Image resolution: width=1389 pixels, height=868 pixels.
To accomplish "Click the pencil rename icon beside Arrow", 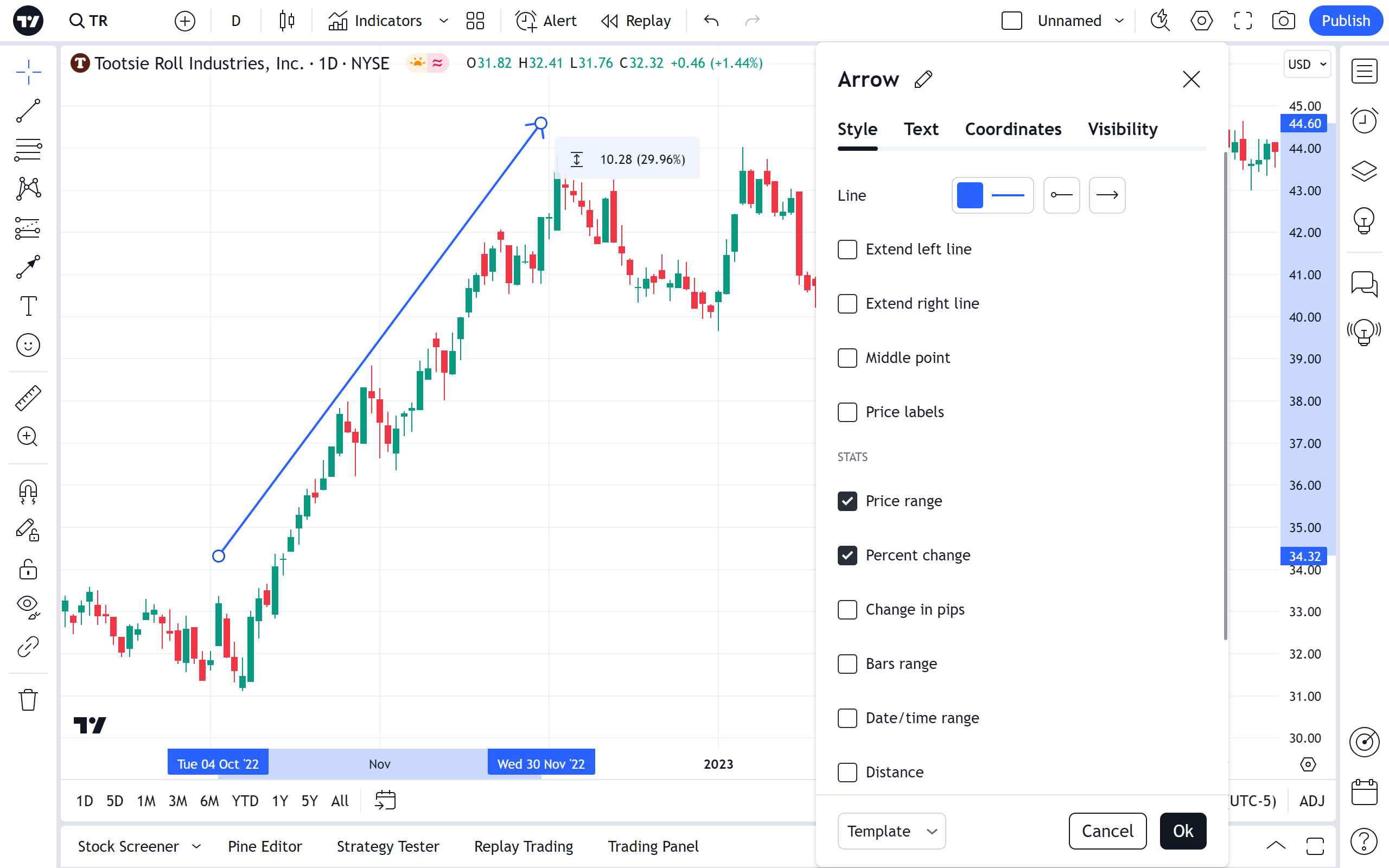I will tap(923, 80).
